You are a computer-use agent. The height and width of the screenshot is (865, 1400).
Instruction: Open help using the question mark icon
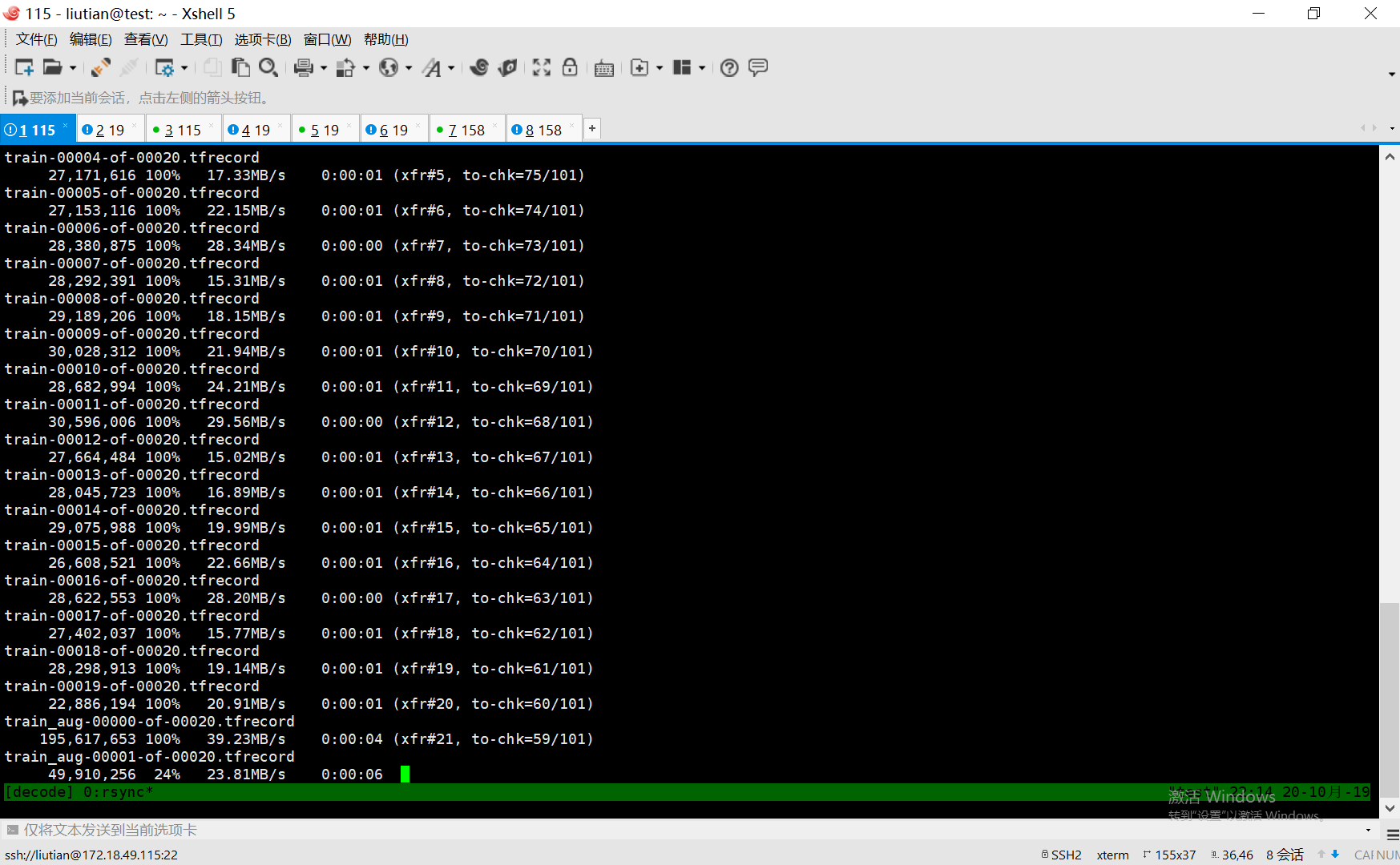[729, 67]
